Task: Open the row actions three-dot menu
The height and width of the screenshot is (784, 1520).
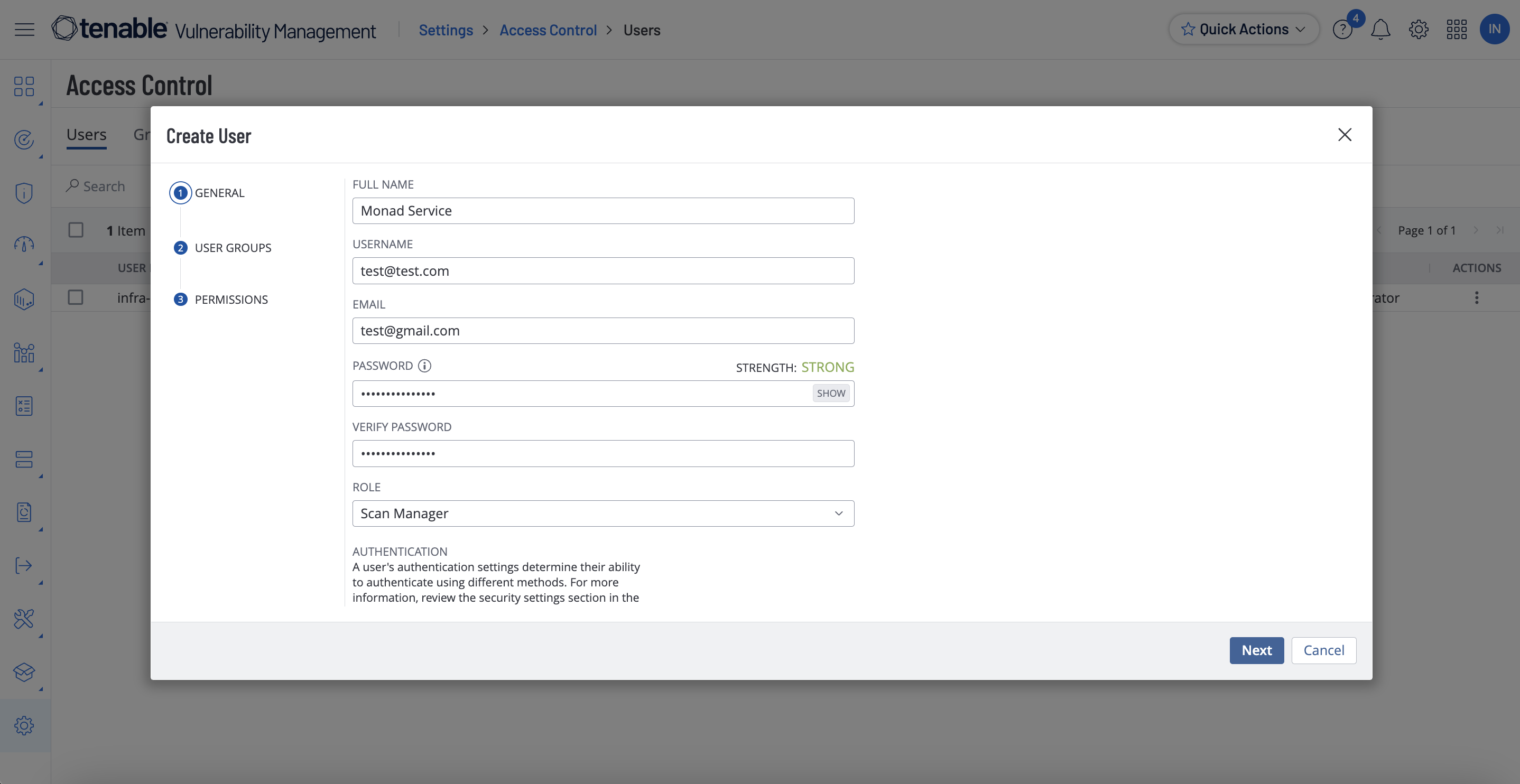Action: [x=1476, y=298]
